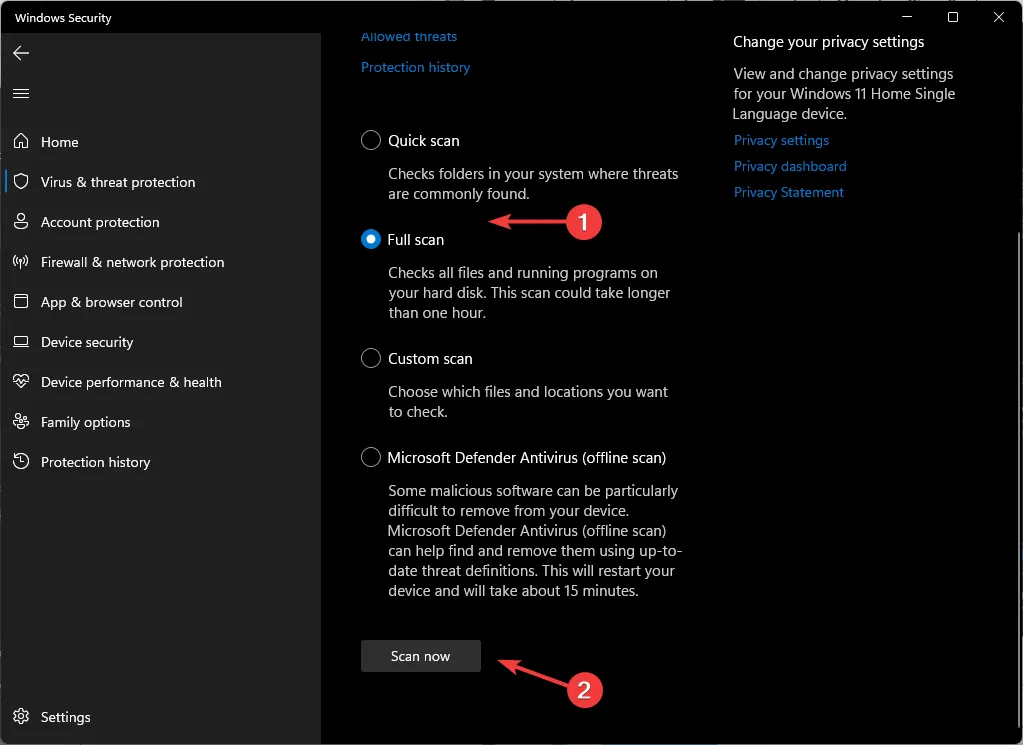This screenshot has height=745, width=1023.
Task: Click the Settings gear icon
Action: (x=21, y=716)
